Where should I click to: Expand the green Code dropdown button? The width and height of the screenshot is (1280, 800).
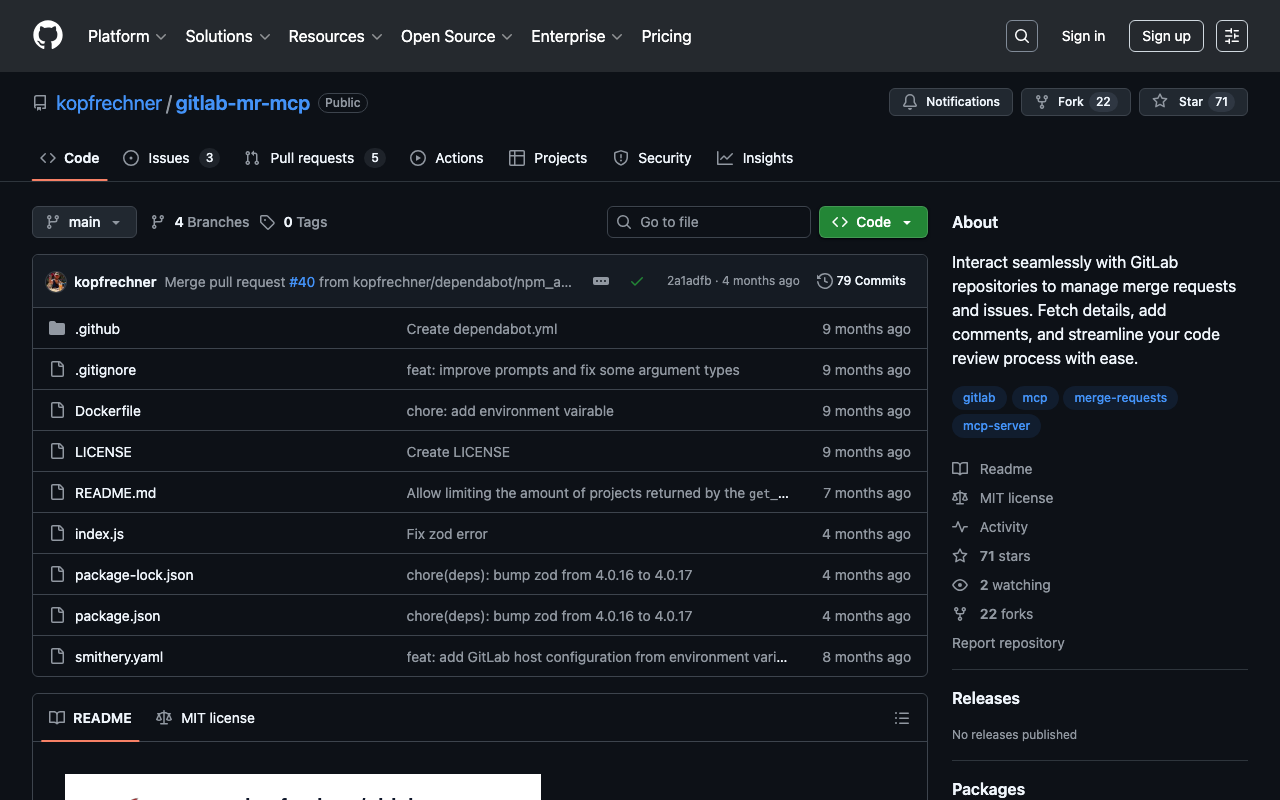tap(872, 222)
